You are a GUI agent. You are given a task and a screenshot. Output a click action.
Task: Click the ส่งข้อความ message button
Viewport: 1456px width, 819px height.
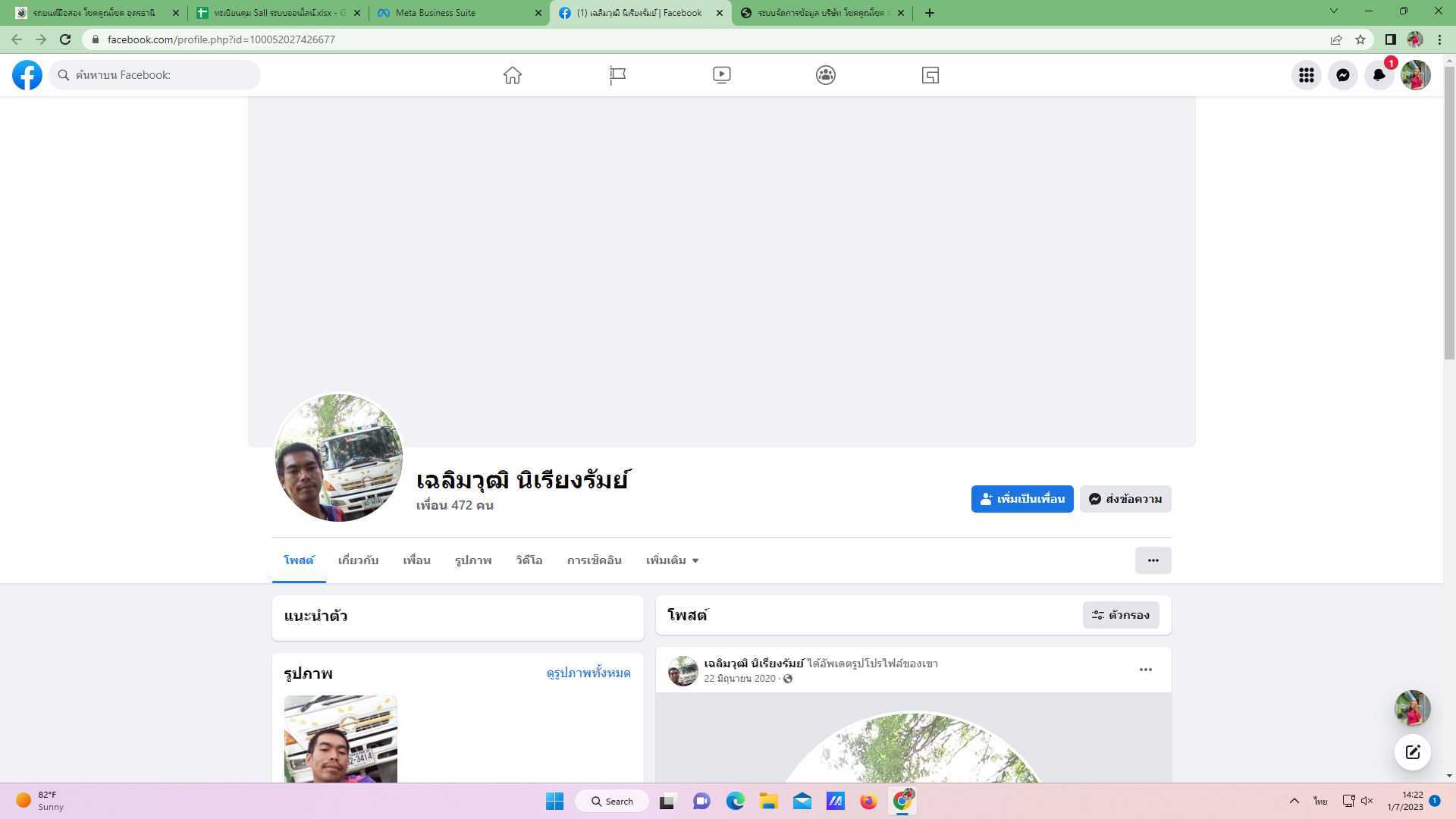[x=1125, y=499]
